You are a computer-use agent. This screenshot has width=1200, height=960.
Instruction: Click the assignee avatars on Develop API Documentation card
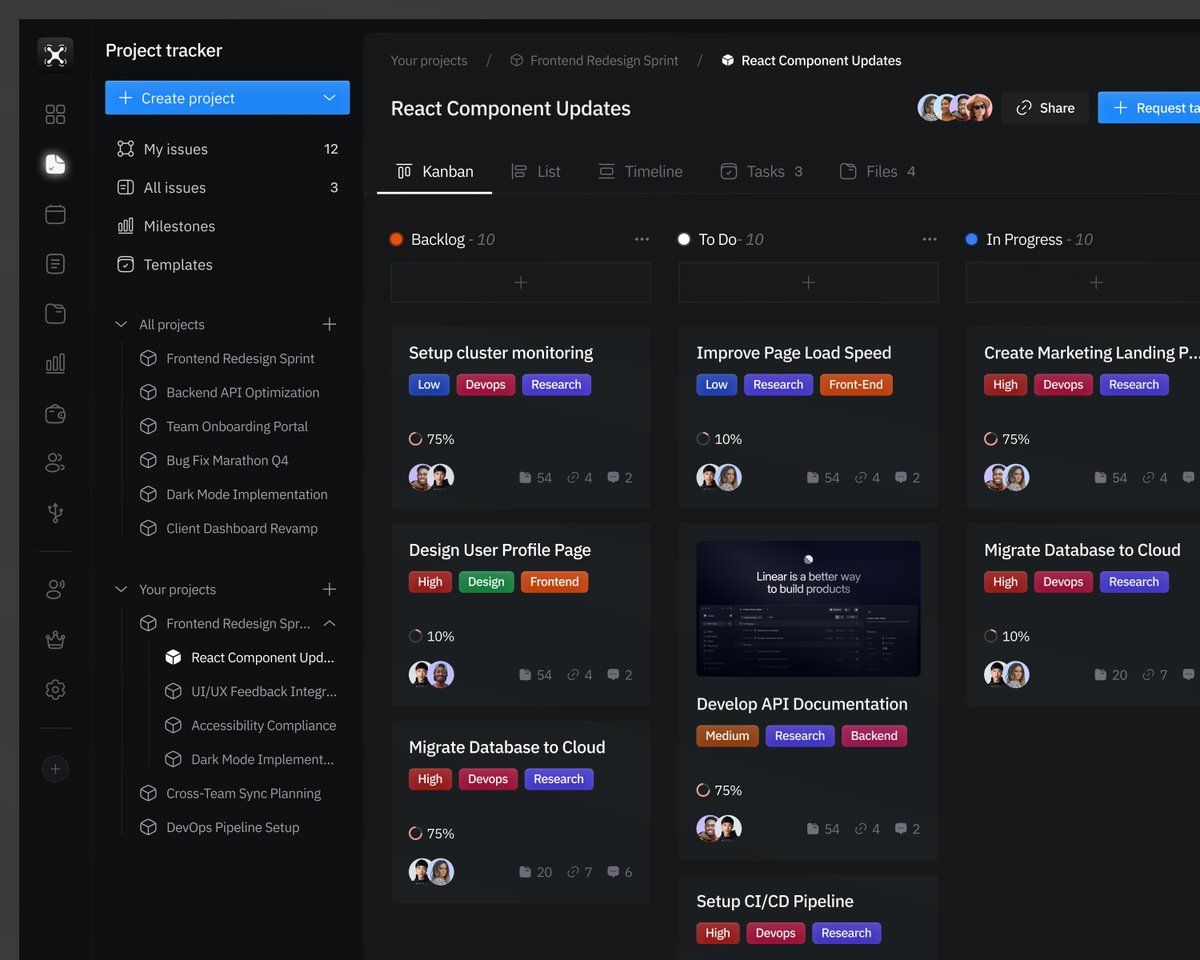pos(718,828)
